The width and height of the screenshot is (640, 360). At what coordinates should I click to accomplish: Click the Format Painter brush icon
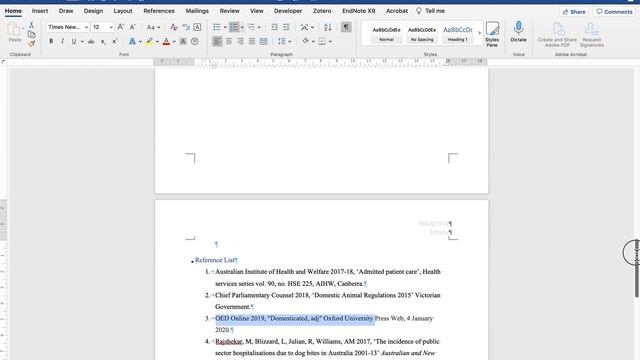[x=31, y=43]
